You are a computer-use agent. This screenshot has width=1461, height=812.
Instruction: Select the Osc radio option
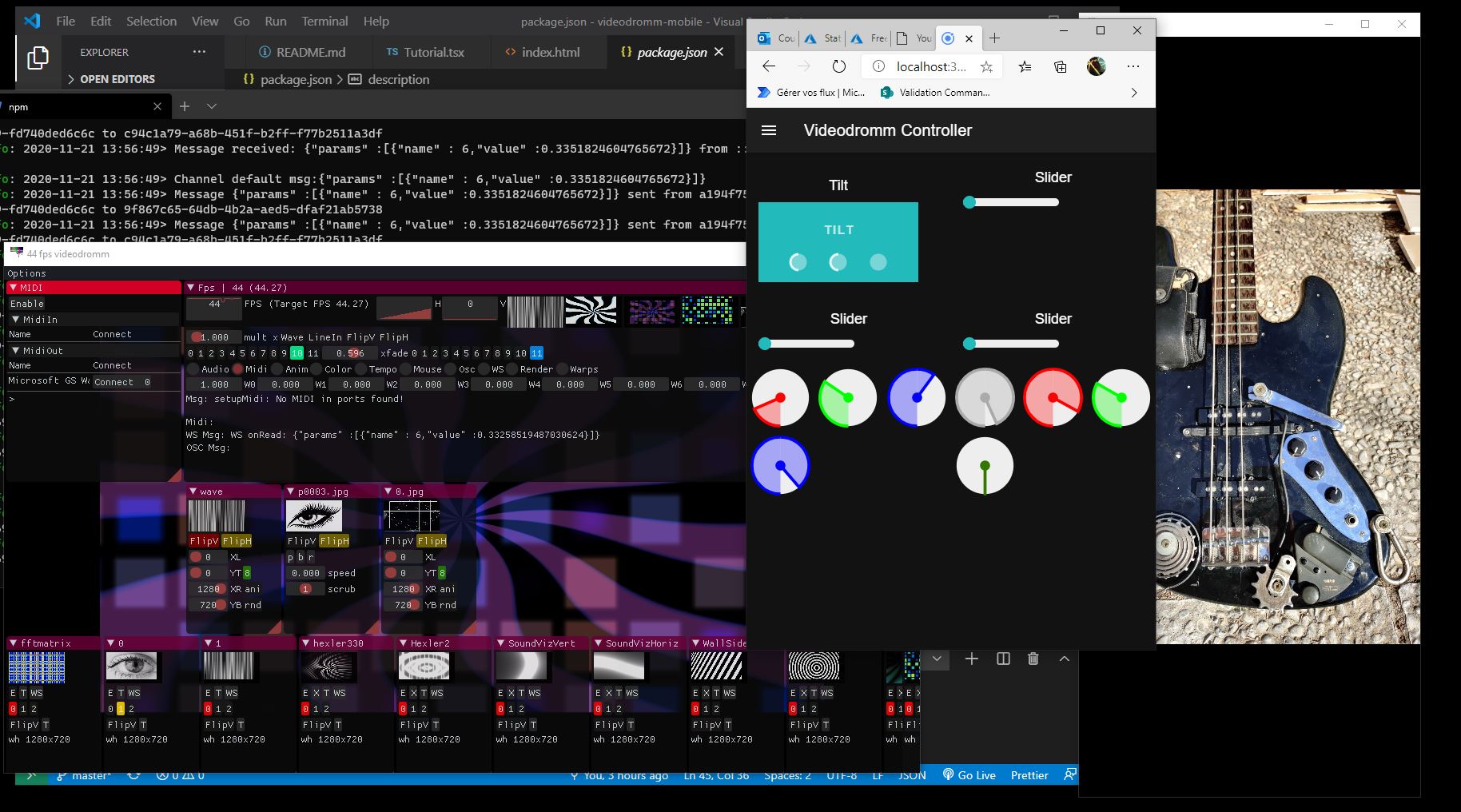tap(450, 369)
